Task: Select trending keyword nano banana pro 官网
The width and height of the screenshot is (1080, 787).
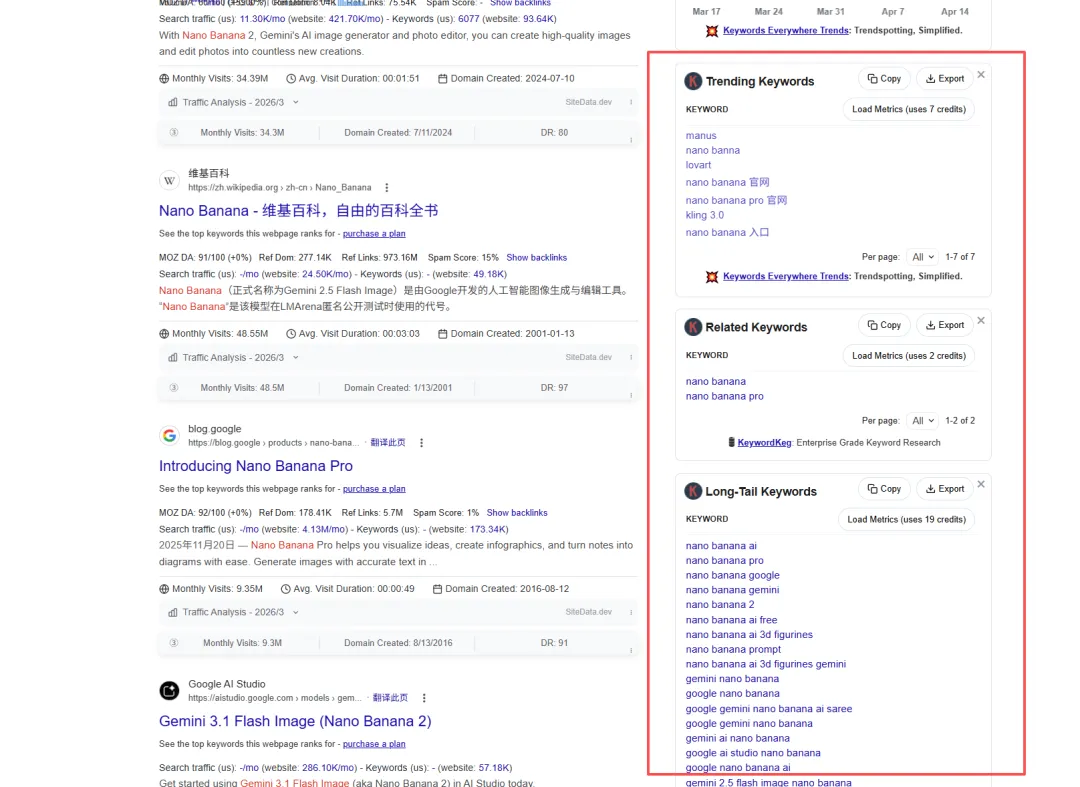Action: (x=736, y=200)
